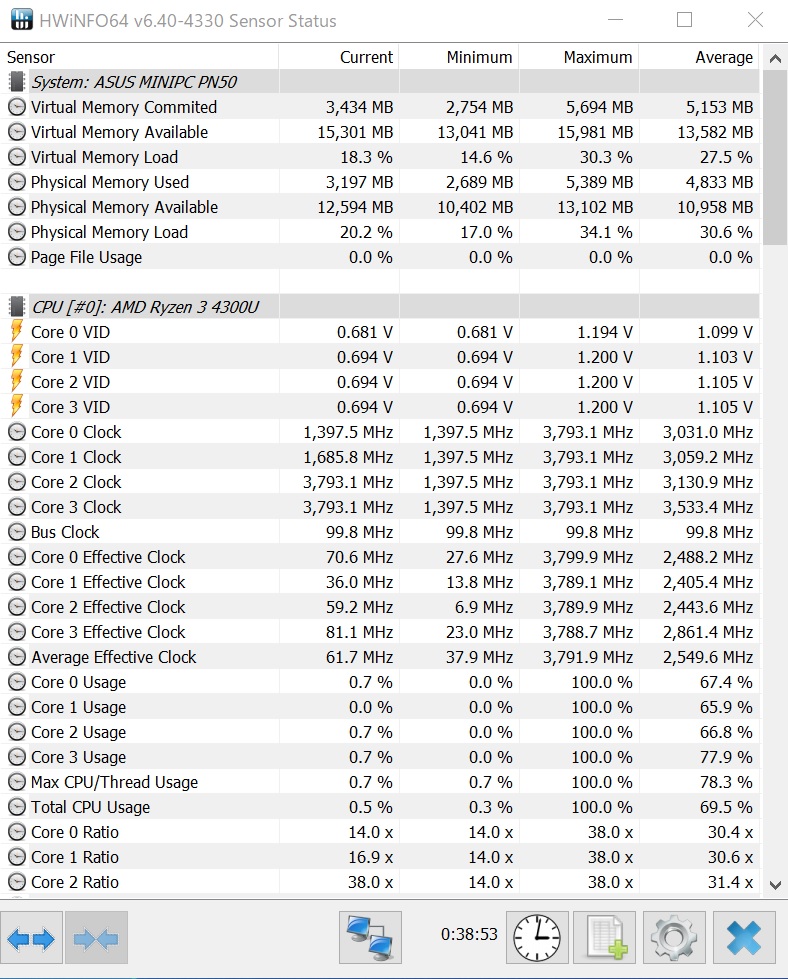The image size is (788, 979).
Task: Select the System: ASUS MINIPC PN50 header row
Action: click(x=134, y=82)
